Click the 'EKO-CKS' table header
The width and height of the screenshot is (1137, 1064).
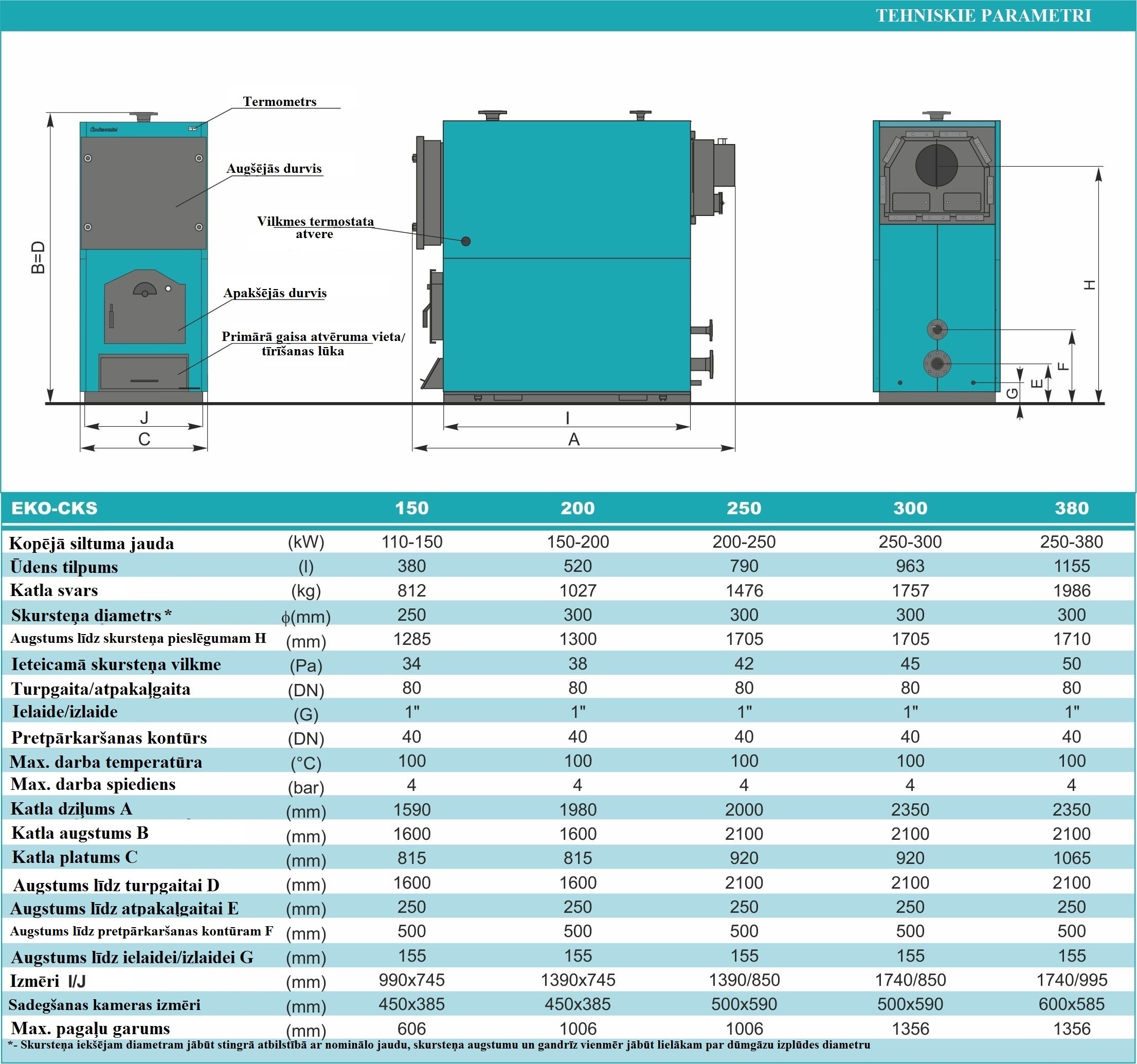coord(55,508)
